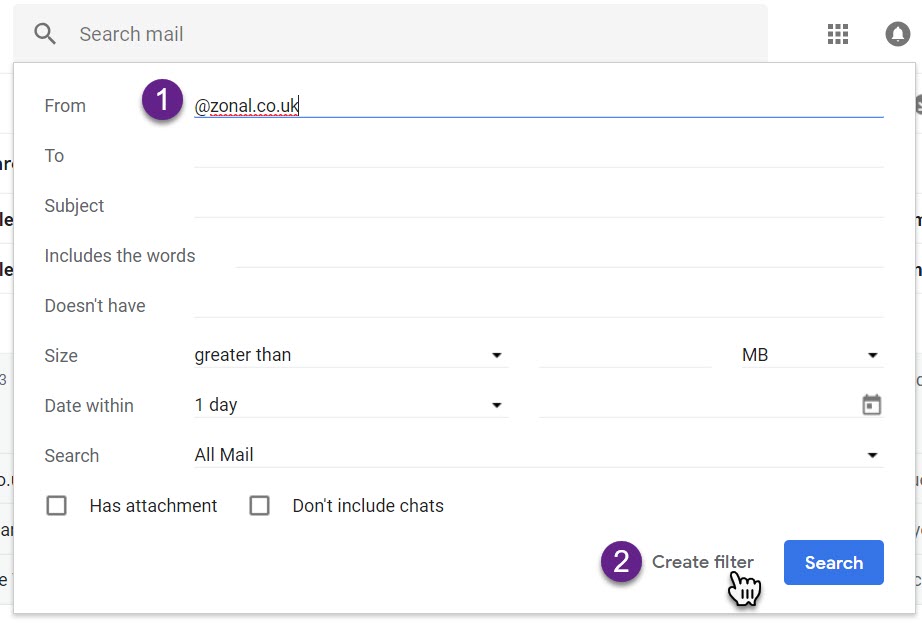The image size is (922, 623).
Task: Open the MB size unit dropdown
Action: [812, 355]
